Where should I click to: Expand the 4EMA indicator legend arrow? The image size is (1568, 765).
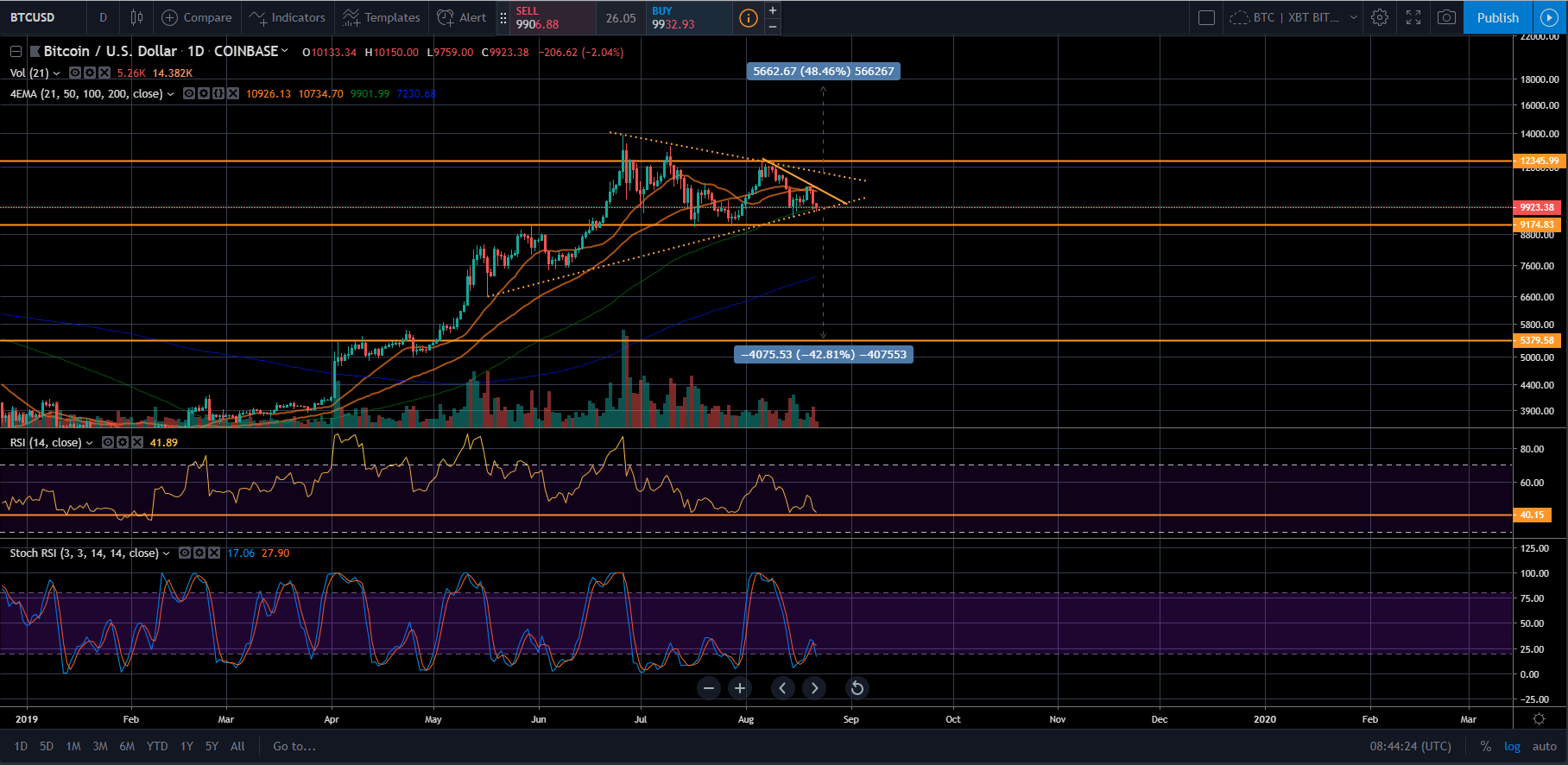coord(170,94)
